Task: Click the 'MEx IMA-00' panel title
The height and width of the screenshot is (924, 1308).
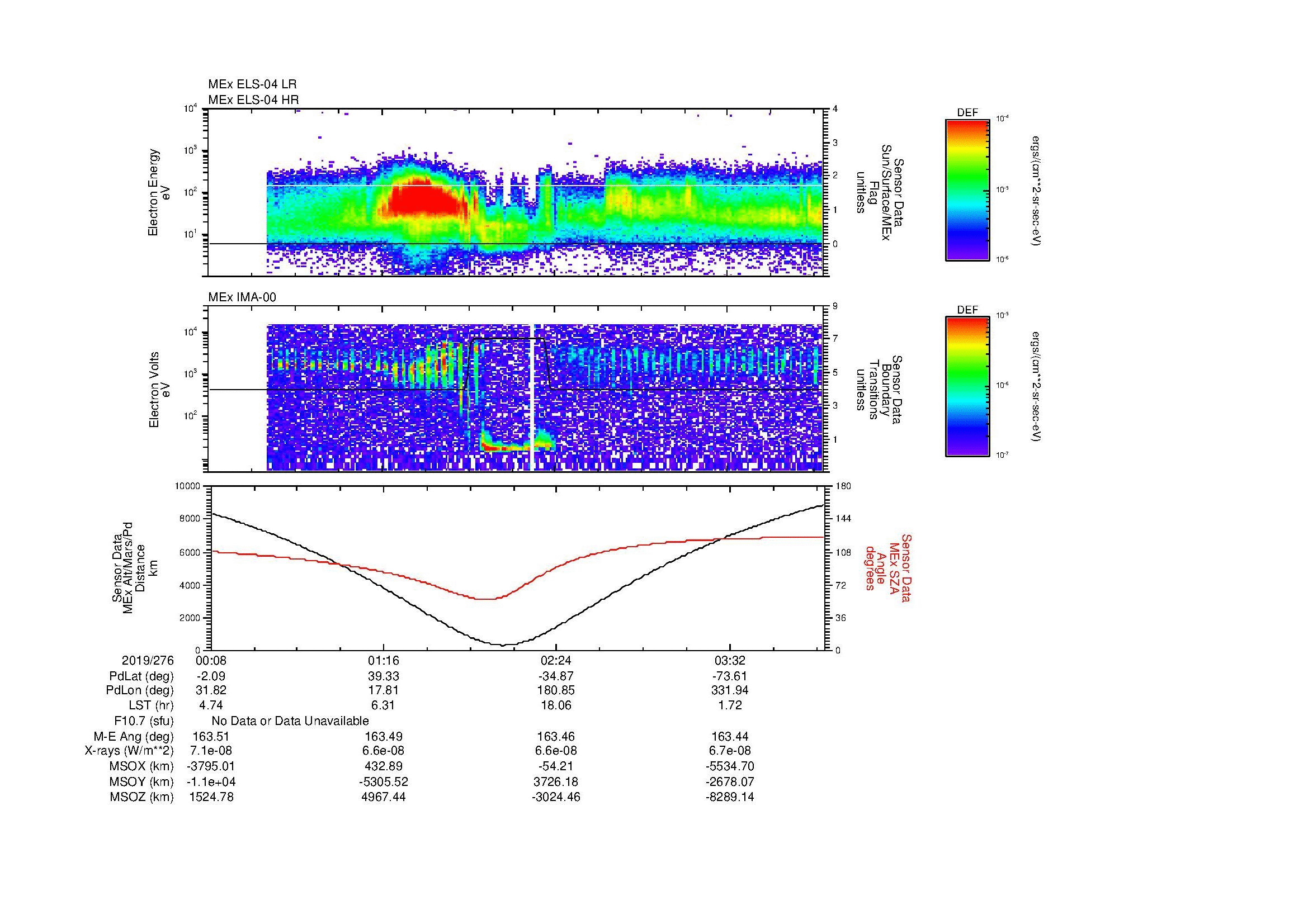Action: [242, 297]
